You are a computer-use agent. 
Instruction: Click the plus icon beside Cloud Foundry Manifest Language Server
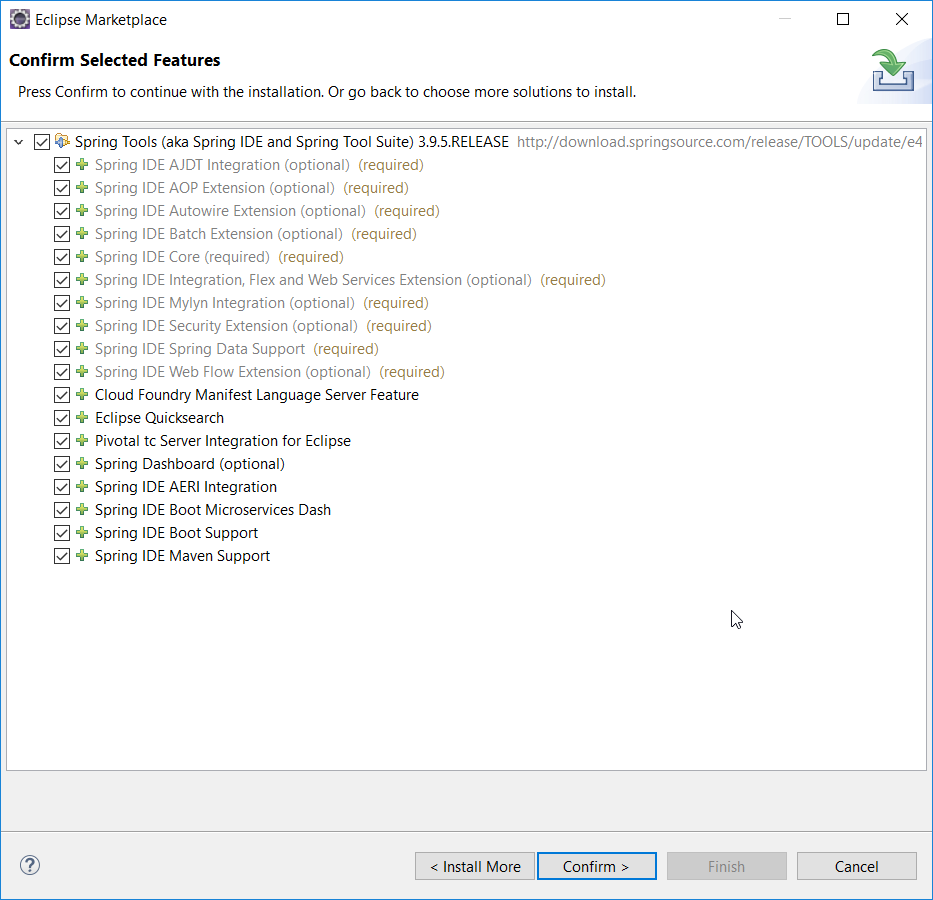[x=82, y=394]
